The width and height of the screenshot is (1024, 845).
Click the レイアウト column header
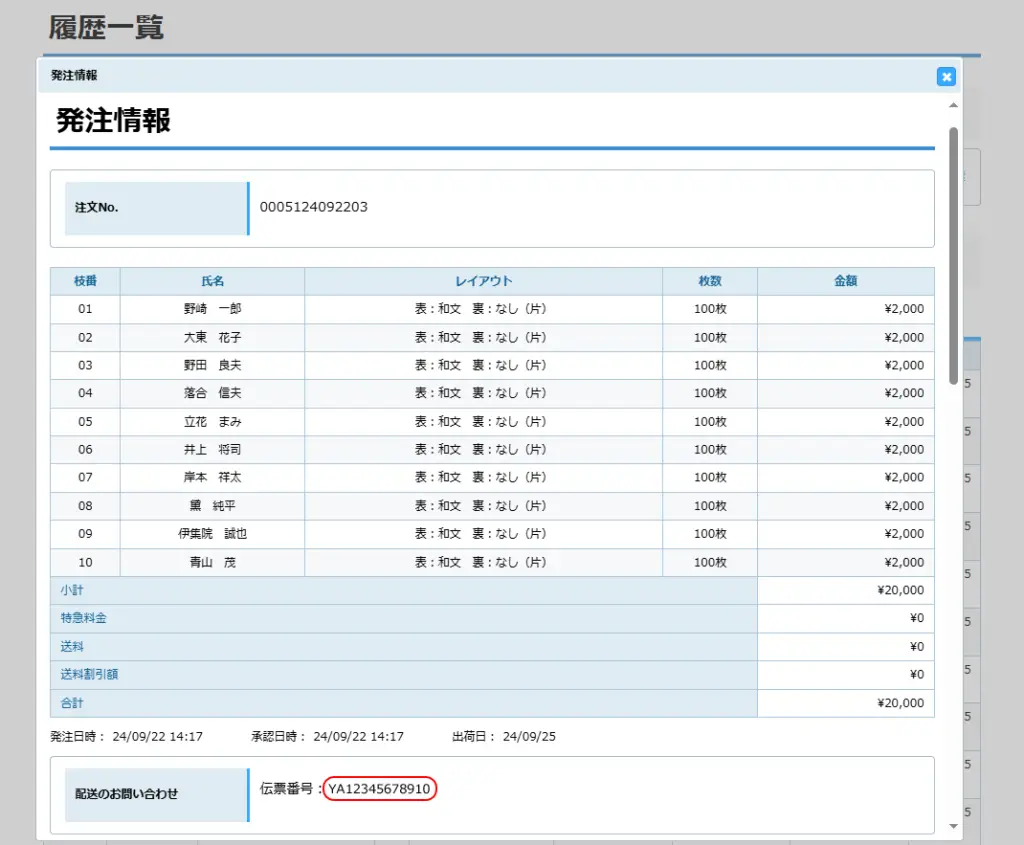(483, 281)
